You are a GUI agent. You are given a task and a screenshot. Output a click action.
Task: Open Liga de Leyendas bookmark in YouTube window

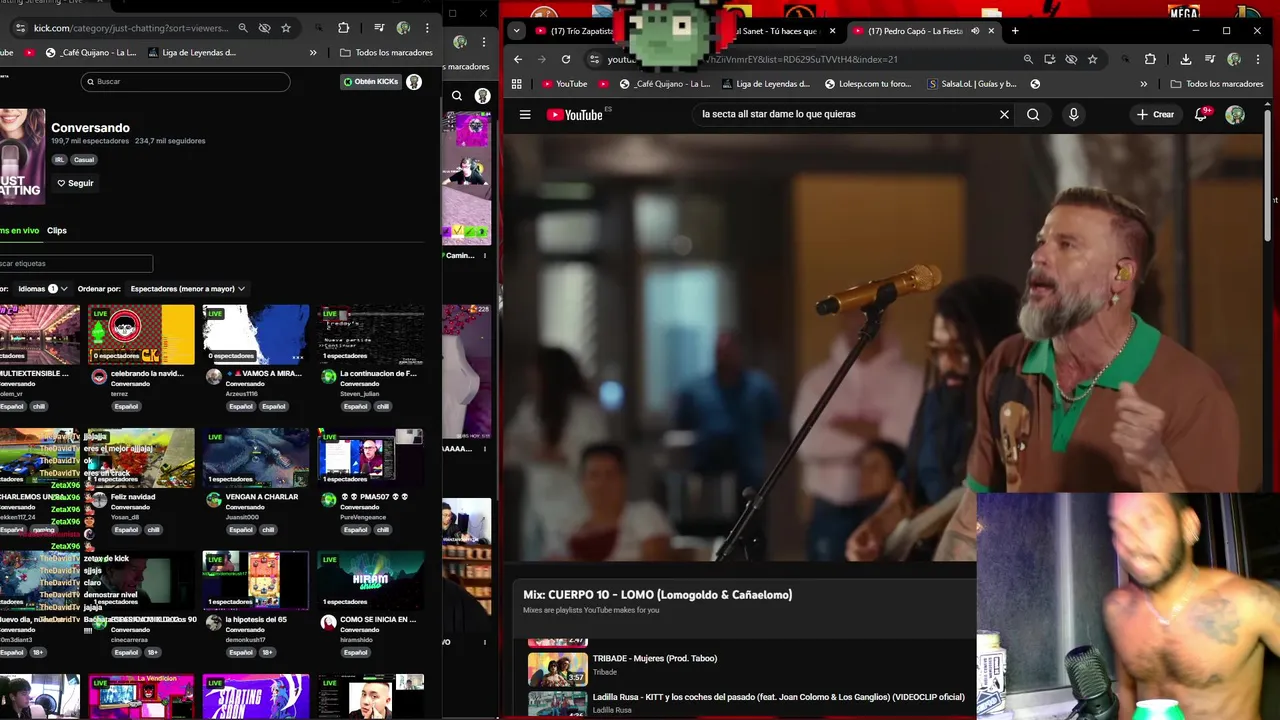point(765,84)
